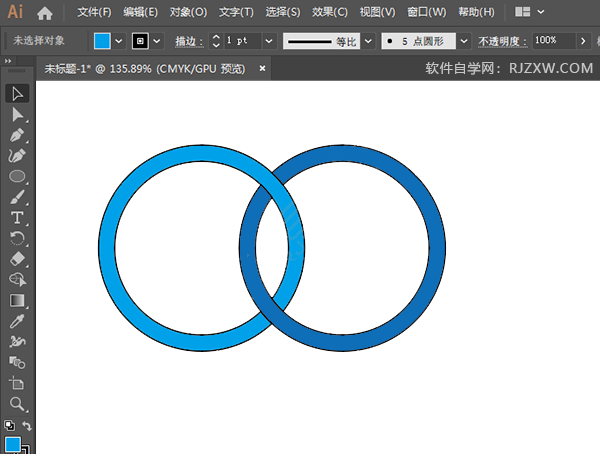This screenshot has width=600, height=454.
Task: Select the Type tool
Action: point(17,218)
